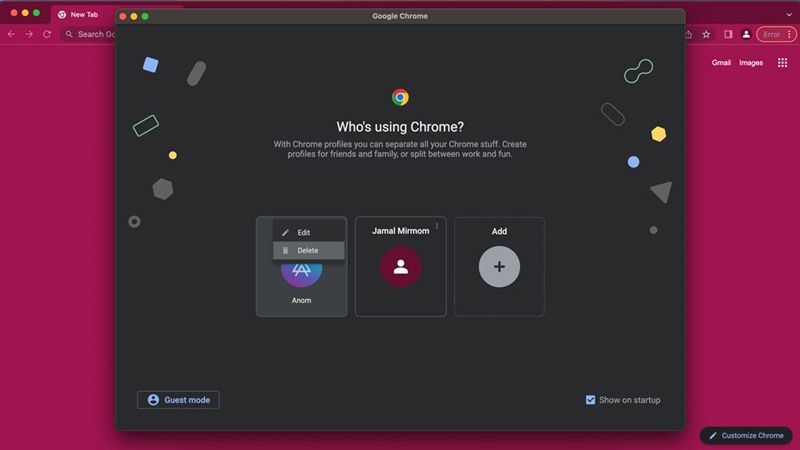800x450 pixels.
Task: Enter Guest mode
Action: point(179,400)
